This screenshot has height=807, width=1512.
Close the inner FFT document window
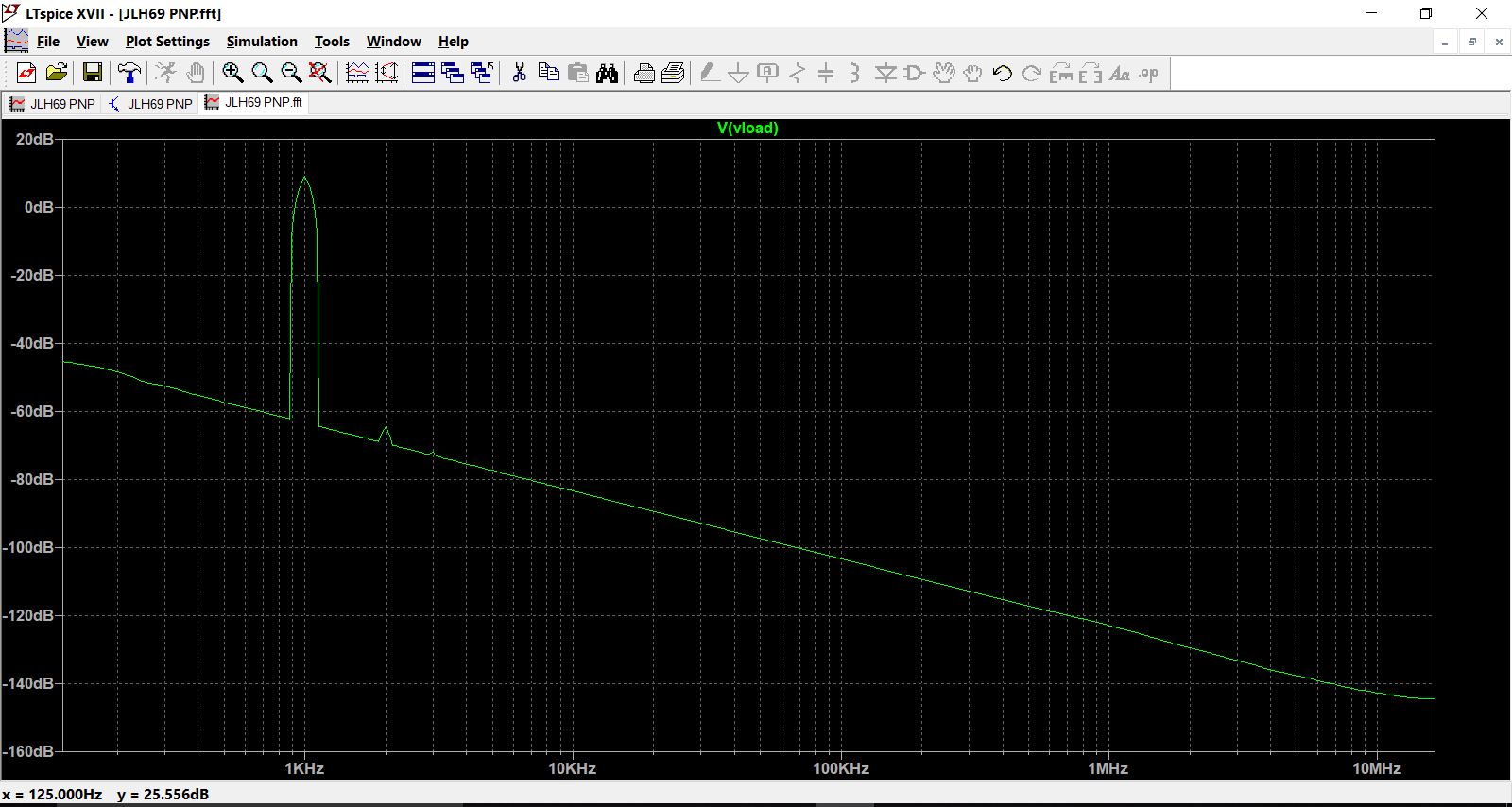(1499, 42)
